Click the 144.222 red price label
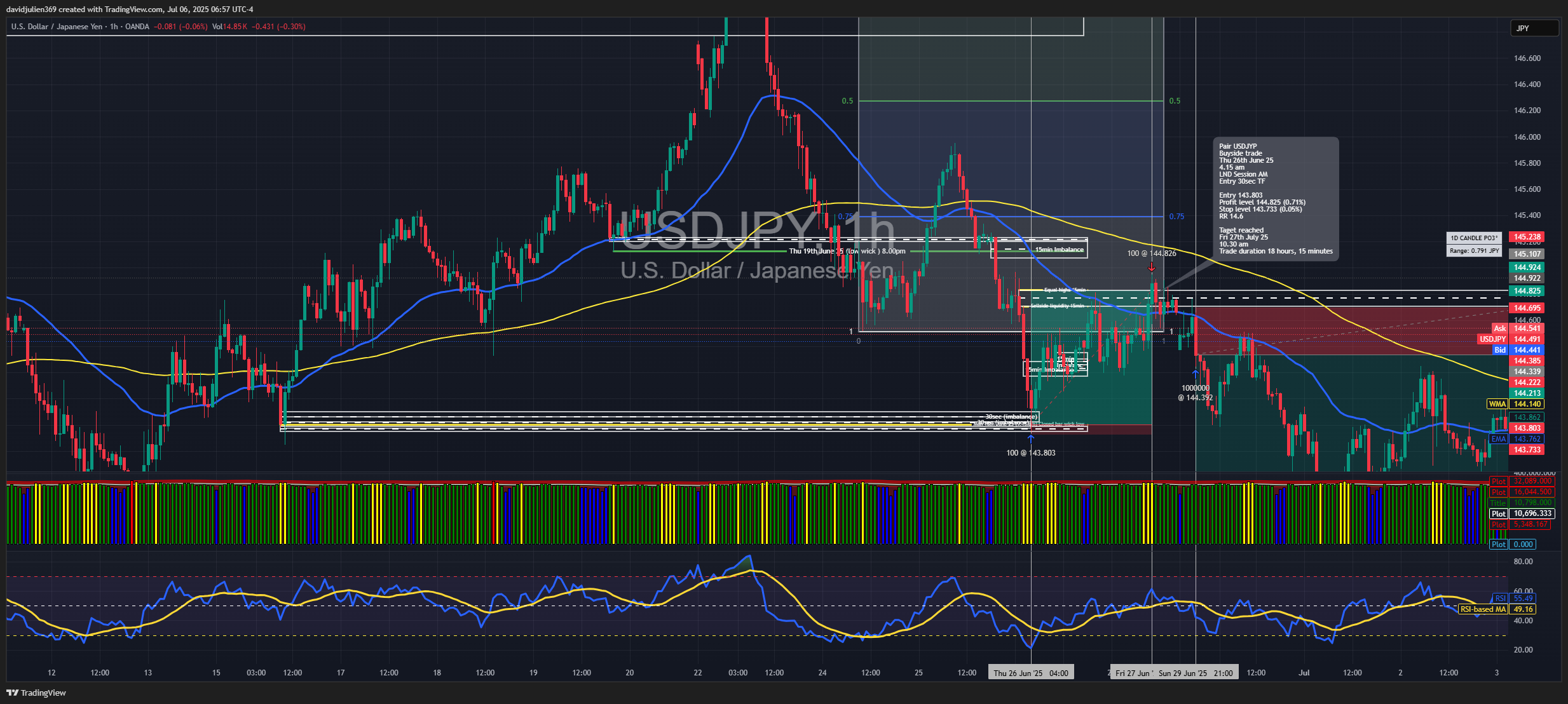Image resolution: width=1568 pixels, height=704 pixels. [x=1527, y=382]
